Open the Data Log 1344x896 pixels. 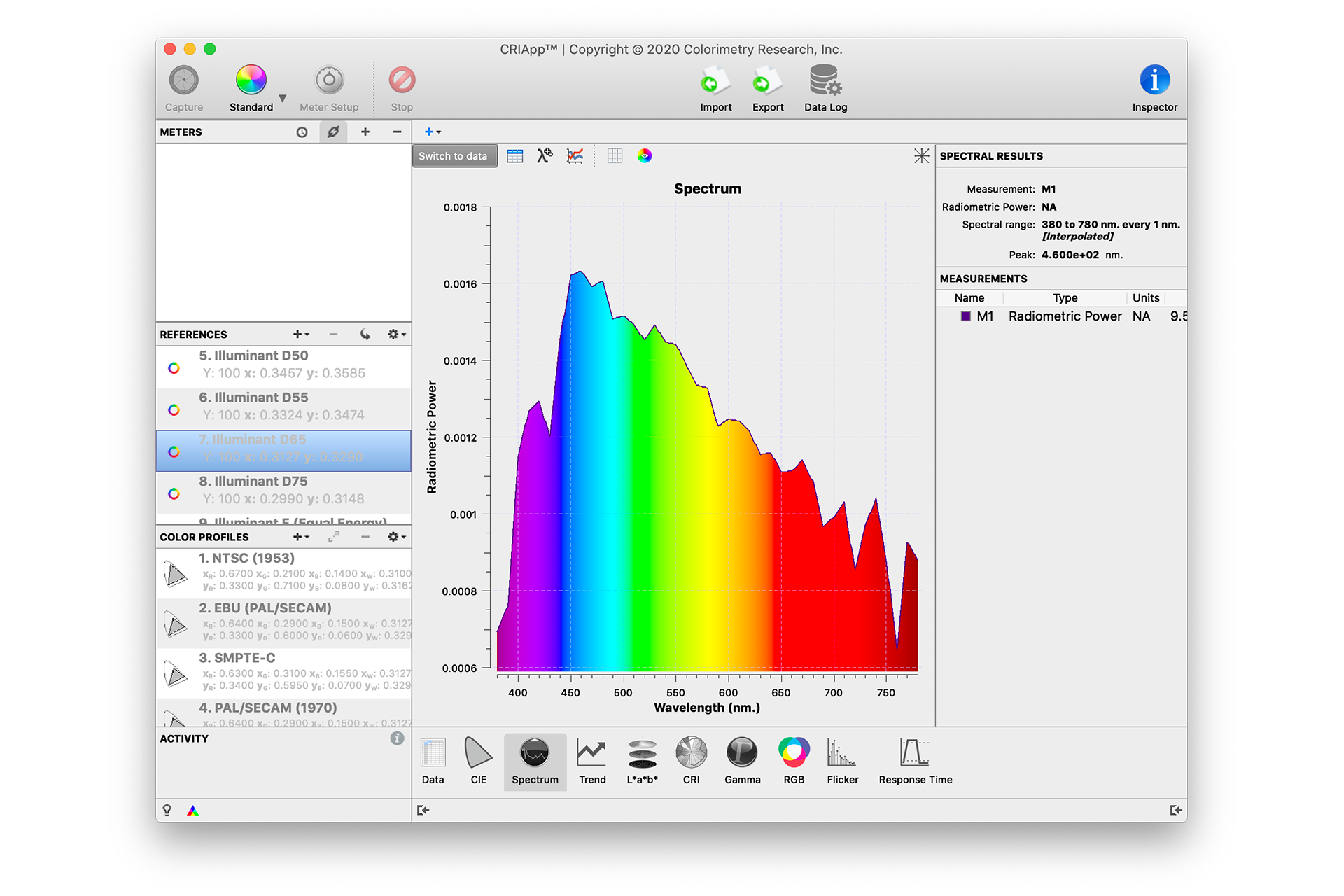point(825,81)
